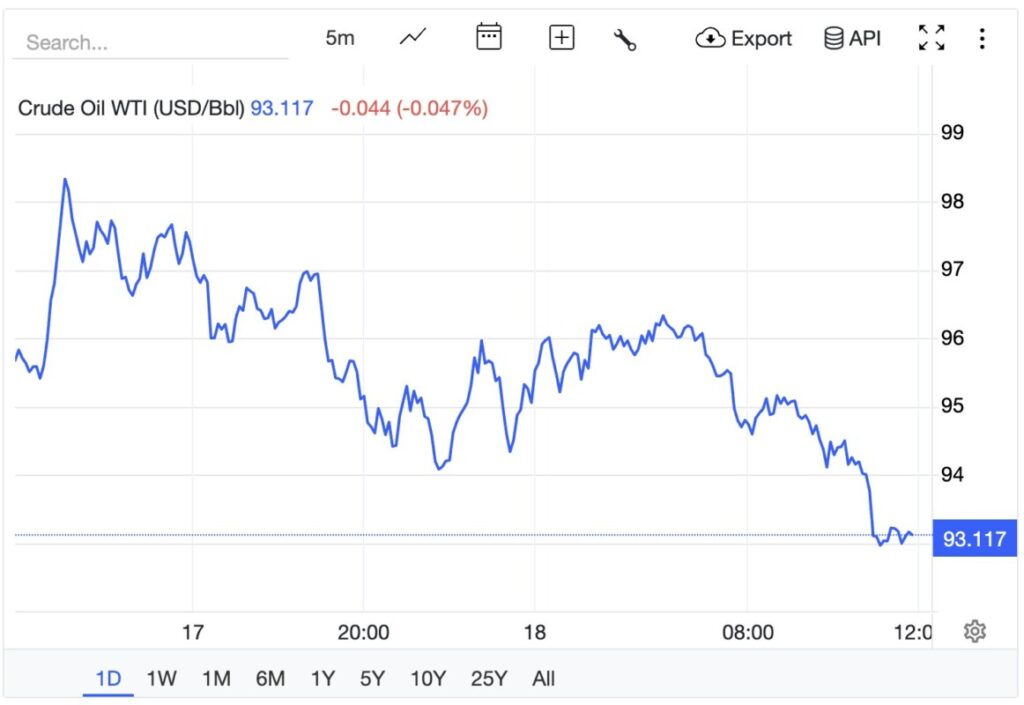Select the 10Y timeframe
The image size is (1024, 705).
coord(428,678)
